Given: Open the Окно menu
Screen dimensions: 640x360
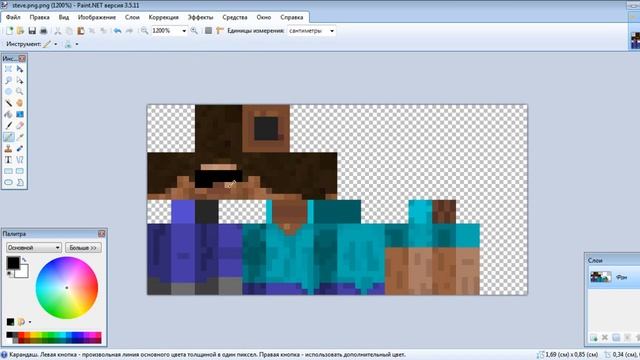Looking at the screenshot, I should coord(264,17).
